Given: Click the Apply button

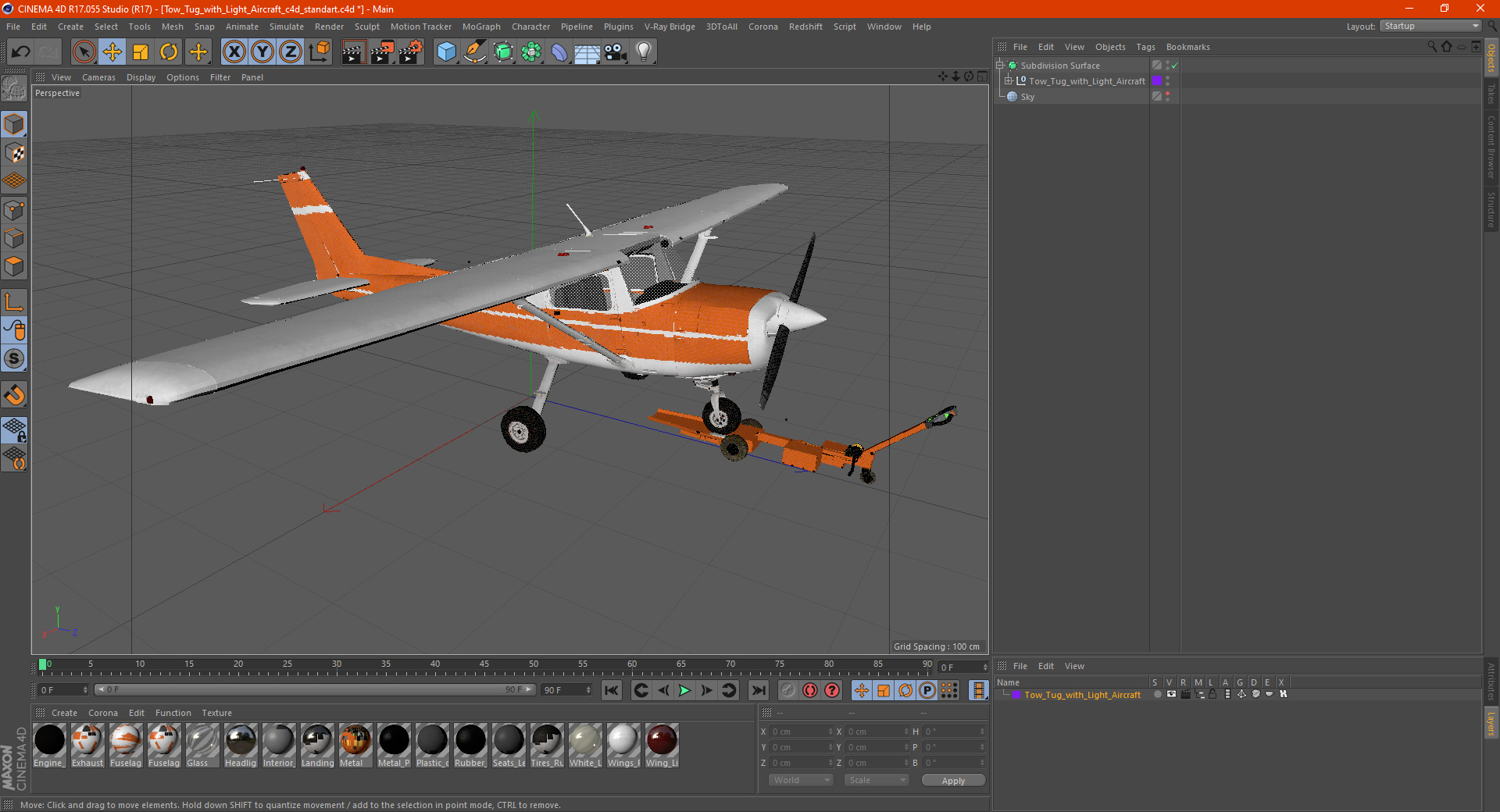Looking at the screenshot, I should [x=953, y=781].
